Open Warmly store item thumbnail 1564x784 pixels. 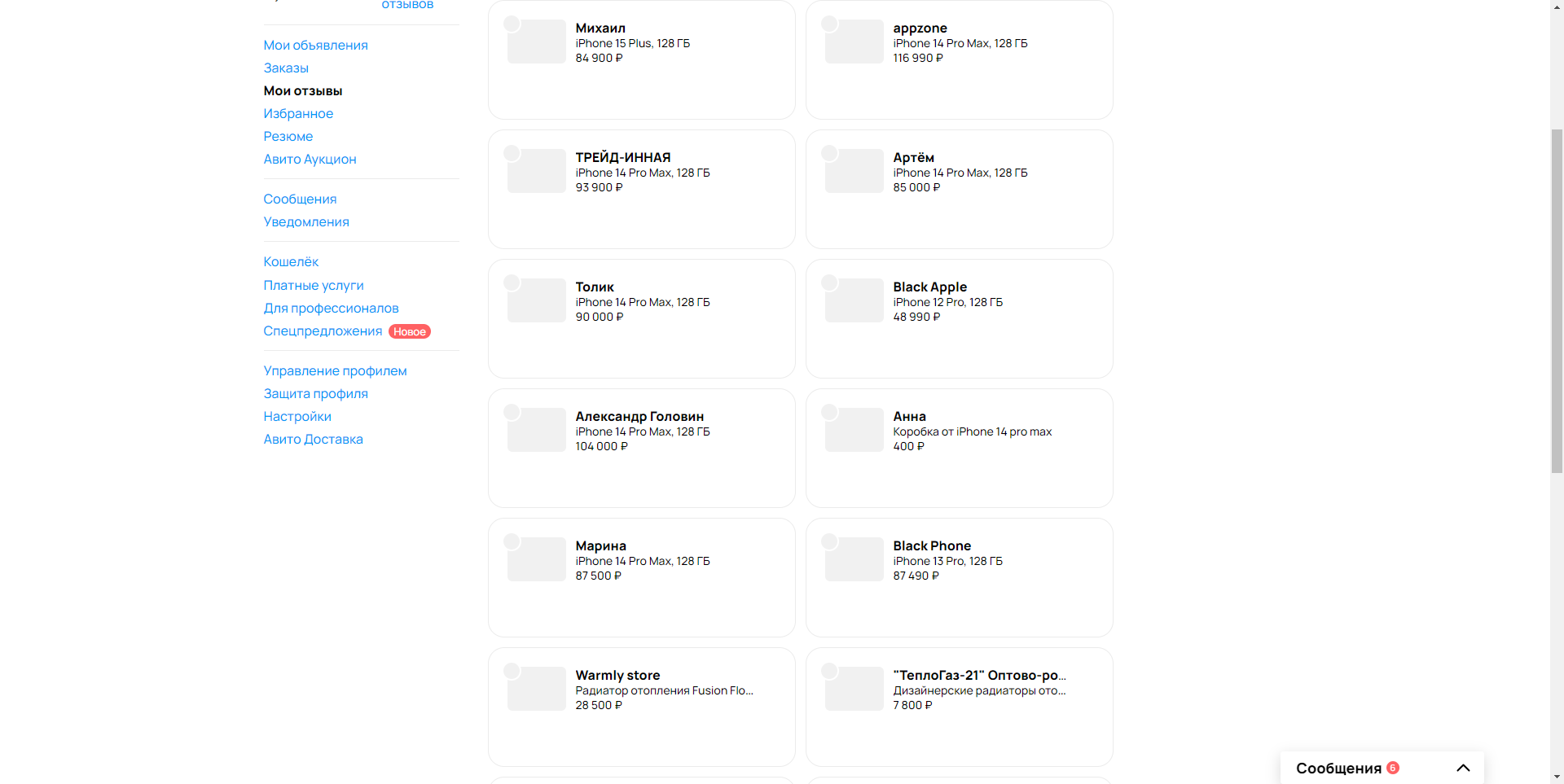[537, 689]
